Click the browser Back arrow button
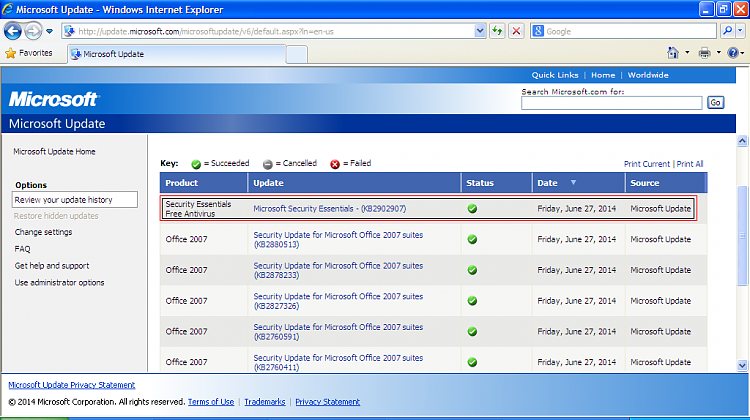This screenshot has width=750, height=420. 12,32
